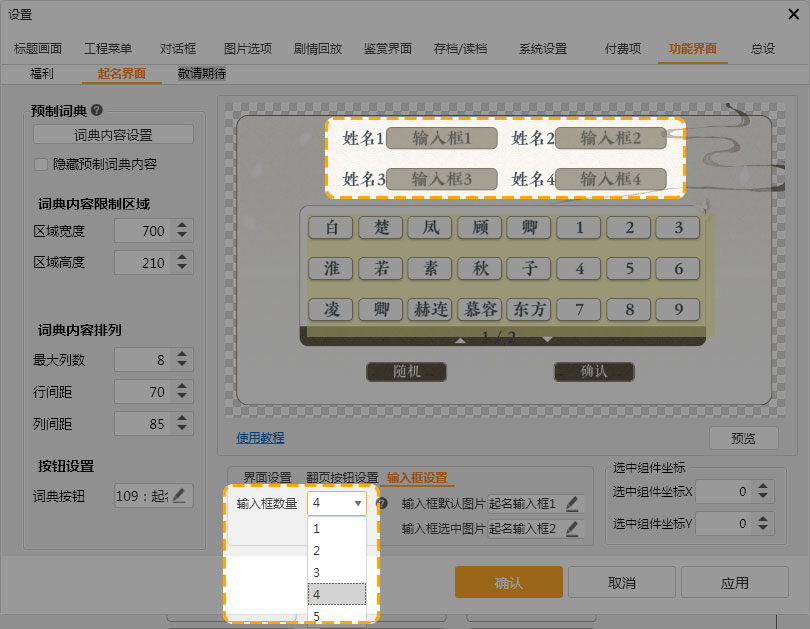Viewport: 810px width, 629px height.
Task: Click edit pencil for 输入框选中图片
Action: pos(572,528)
